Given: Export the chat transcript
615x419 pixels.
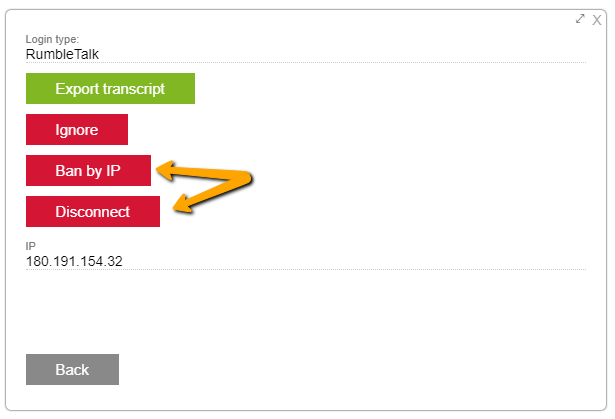Looking at the screenshot, I should coord(110,88).
